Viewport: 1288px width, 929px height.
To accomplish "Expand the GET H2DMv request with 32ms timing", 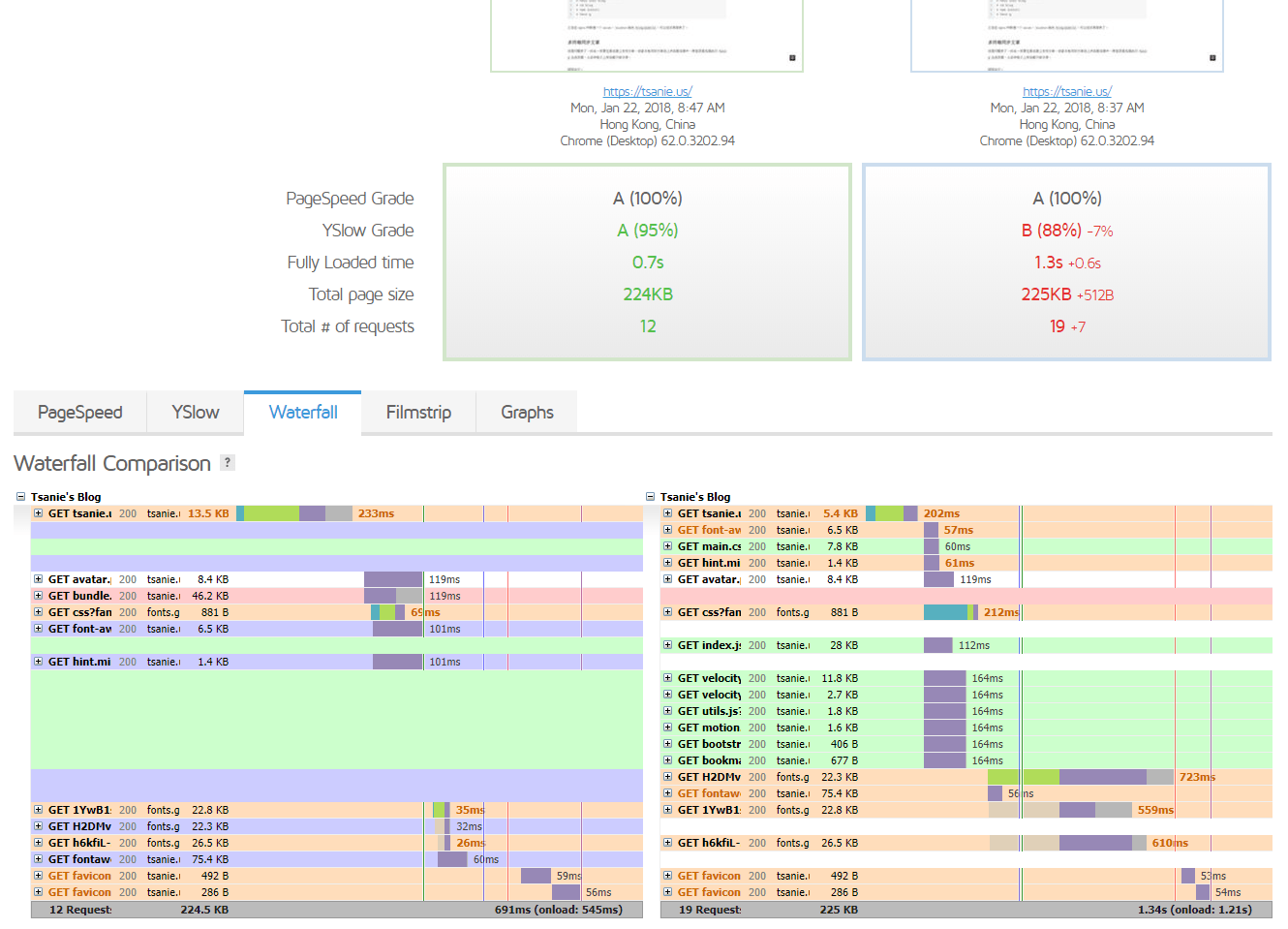I will 39,826.
